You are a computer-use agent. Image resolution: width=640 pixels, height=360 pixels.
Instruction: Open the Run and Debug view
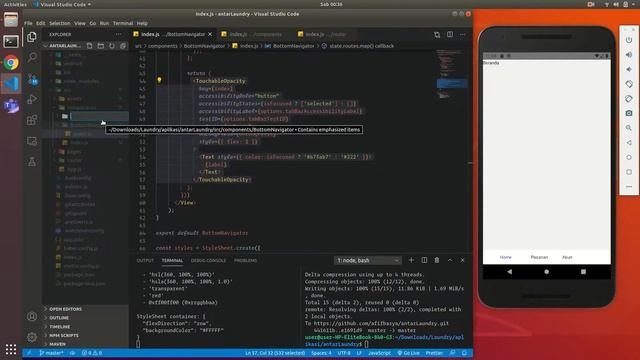(x=32, y=99)
